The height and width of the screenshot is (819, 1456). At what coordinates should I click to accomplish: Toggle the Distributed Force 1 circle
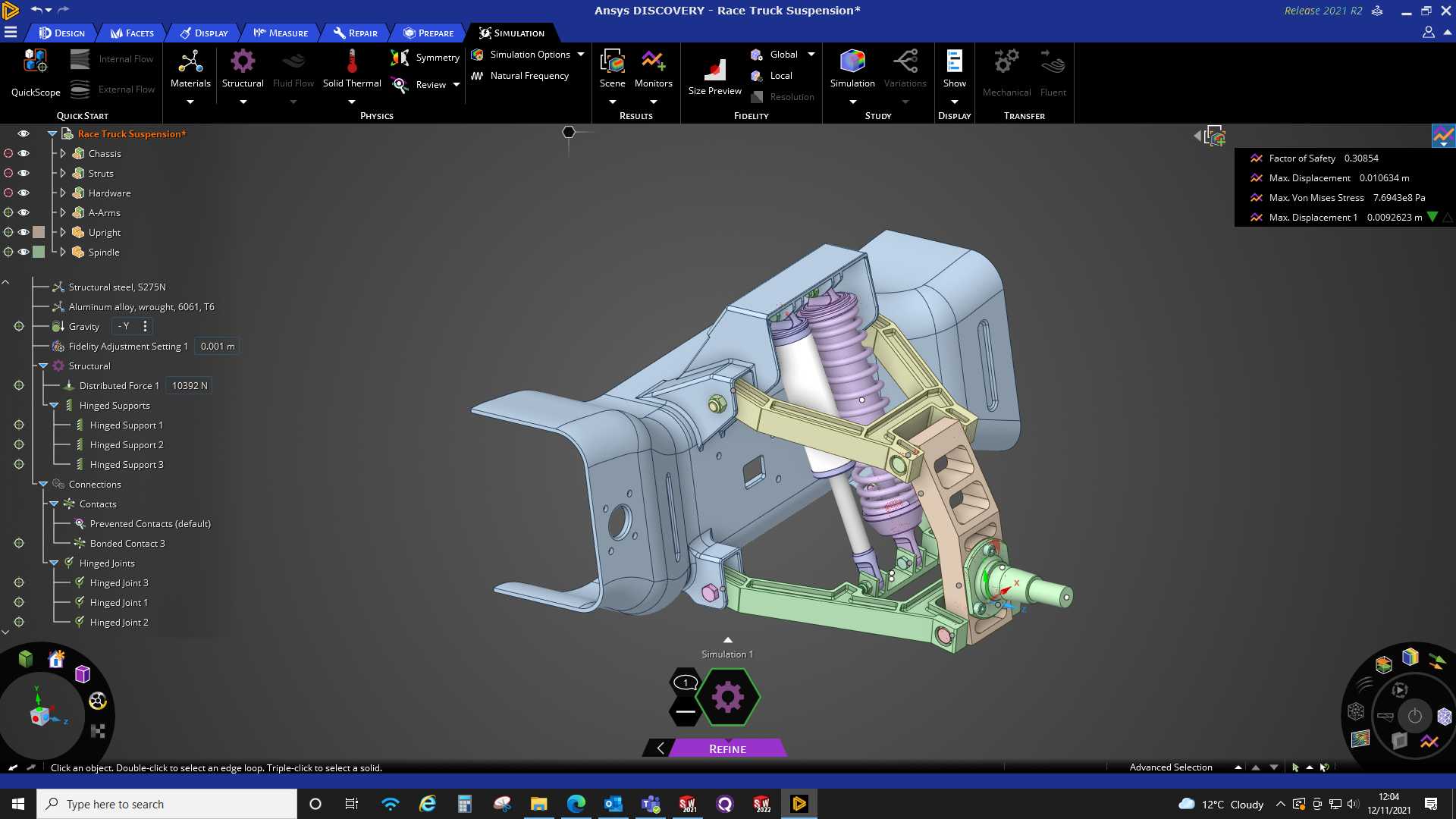point(19,385)
